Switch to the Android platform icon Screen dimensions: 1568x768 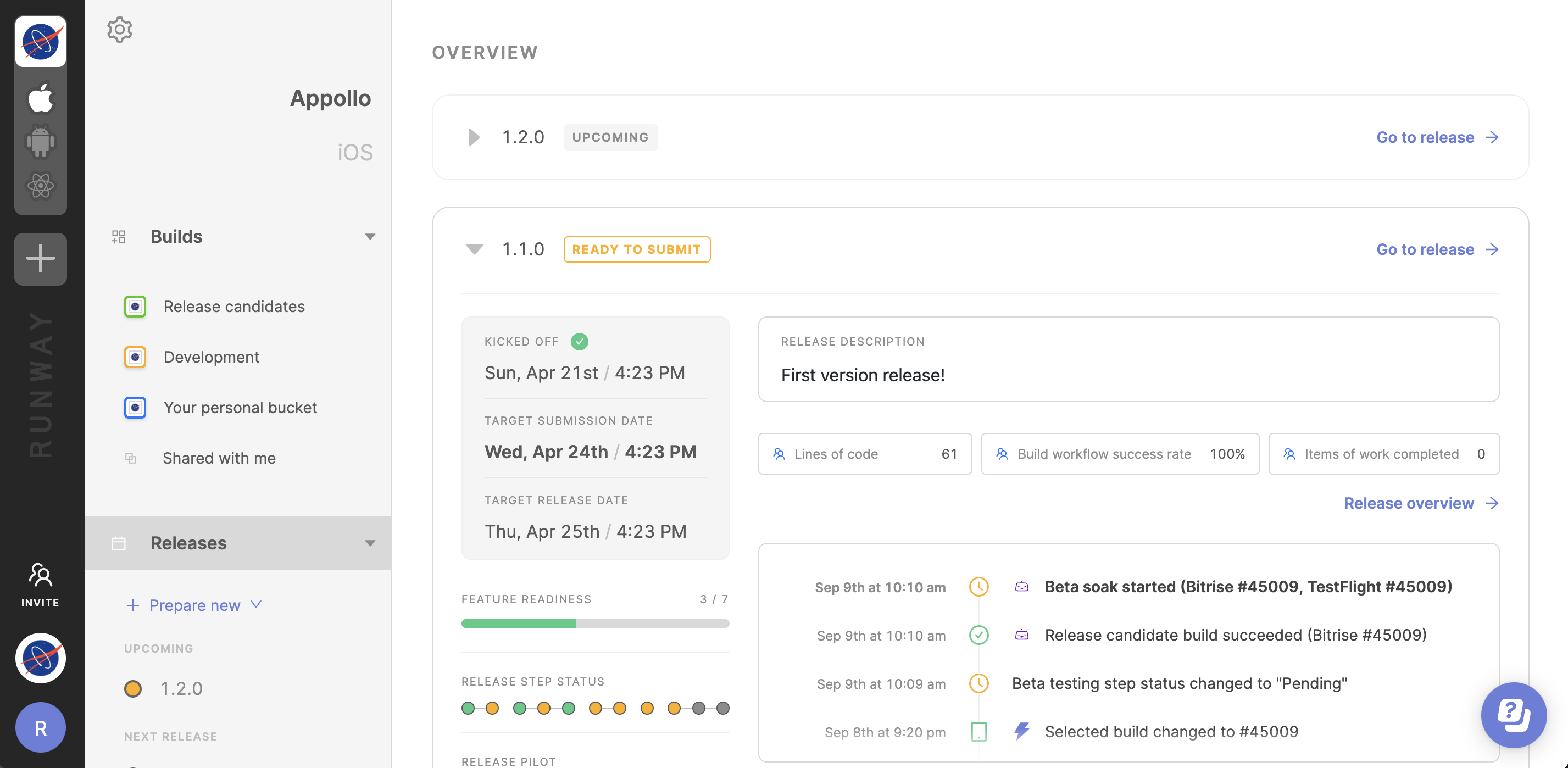(x=40, y=142)
